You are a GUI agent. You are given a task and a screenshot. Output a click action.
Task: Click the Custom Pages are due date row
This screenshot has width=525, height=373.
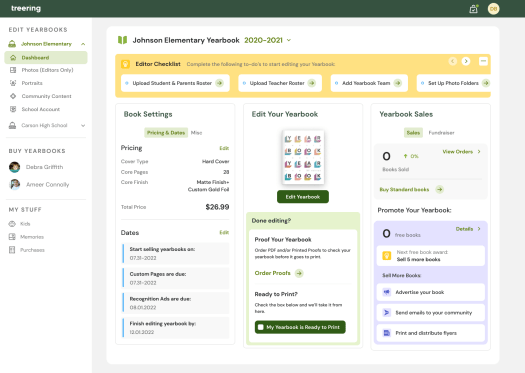point(176,278)
